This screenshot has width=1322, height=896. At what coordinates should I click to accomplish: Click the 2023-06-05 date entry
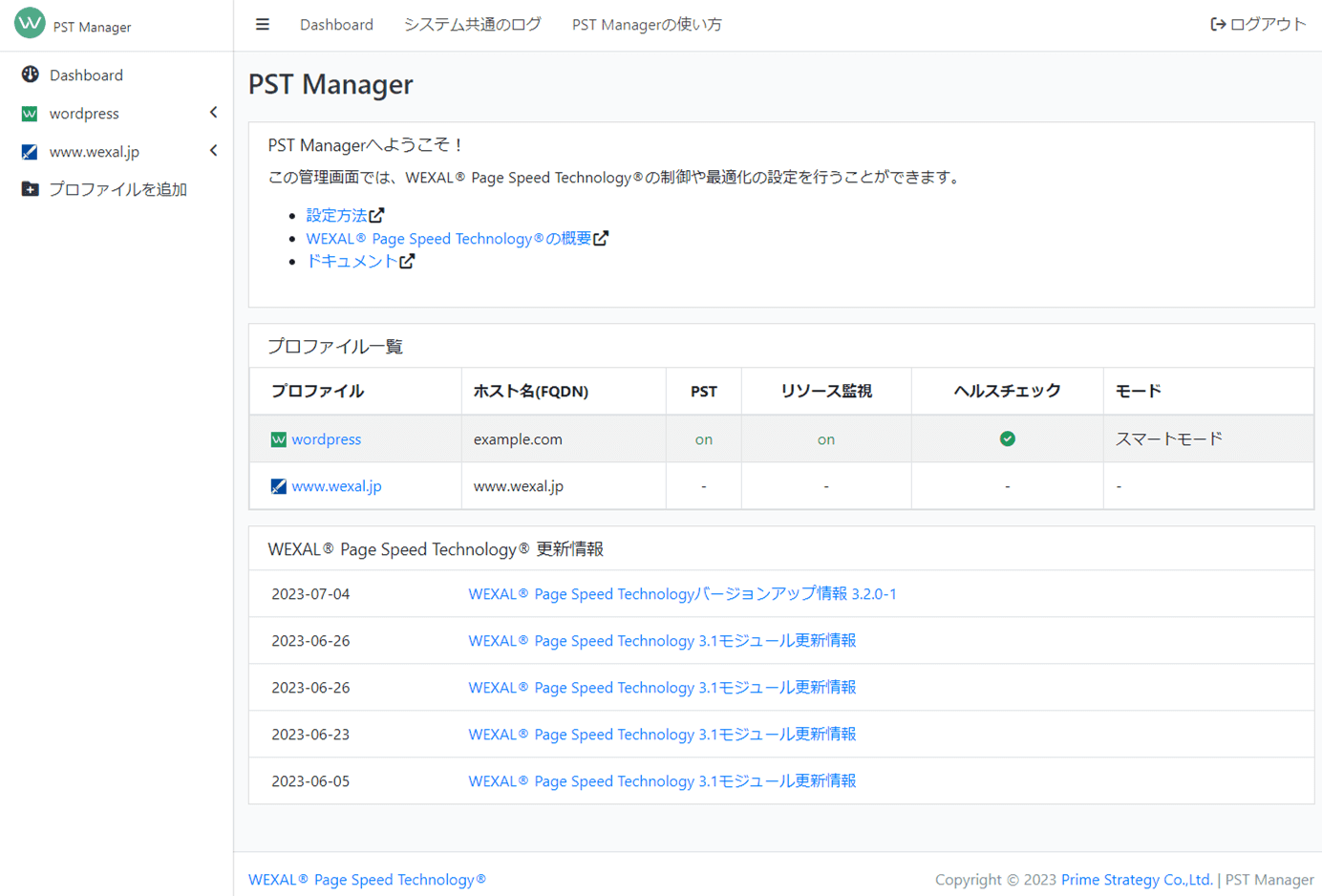pyautogui.click(x=310, y=781)
